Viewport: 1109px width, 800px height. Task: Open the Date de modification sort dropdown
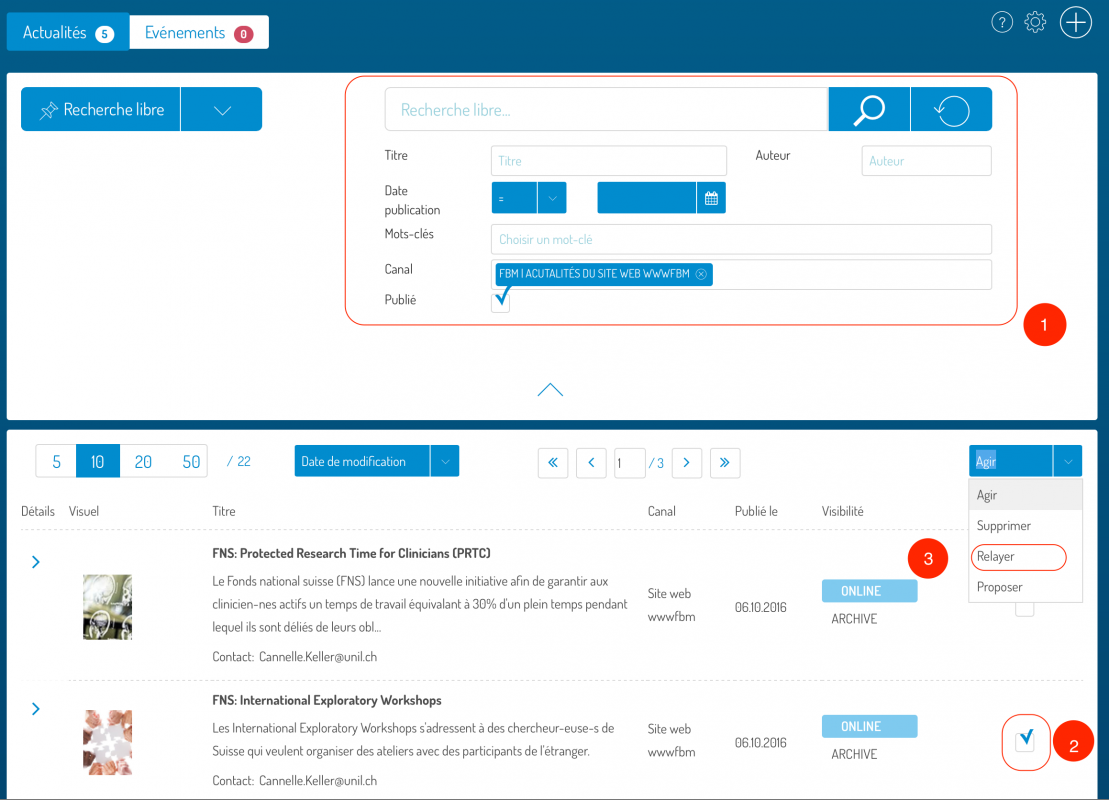click(x=444, y=462)
